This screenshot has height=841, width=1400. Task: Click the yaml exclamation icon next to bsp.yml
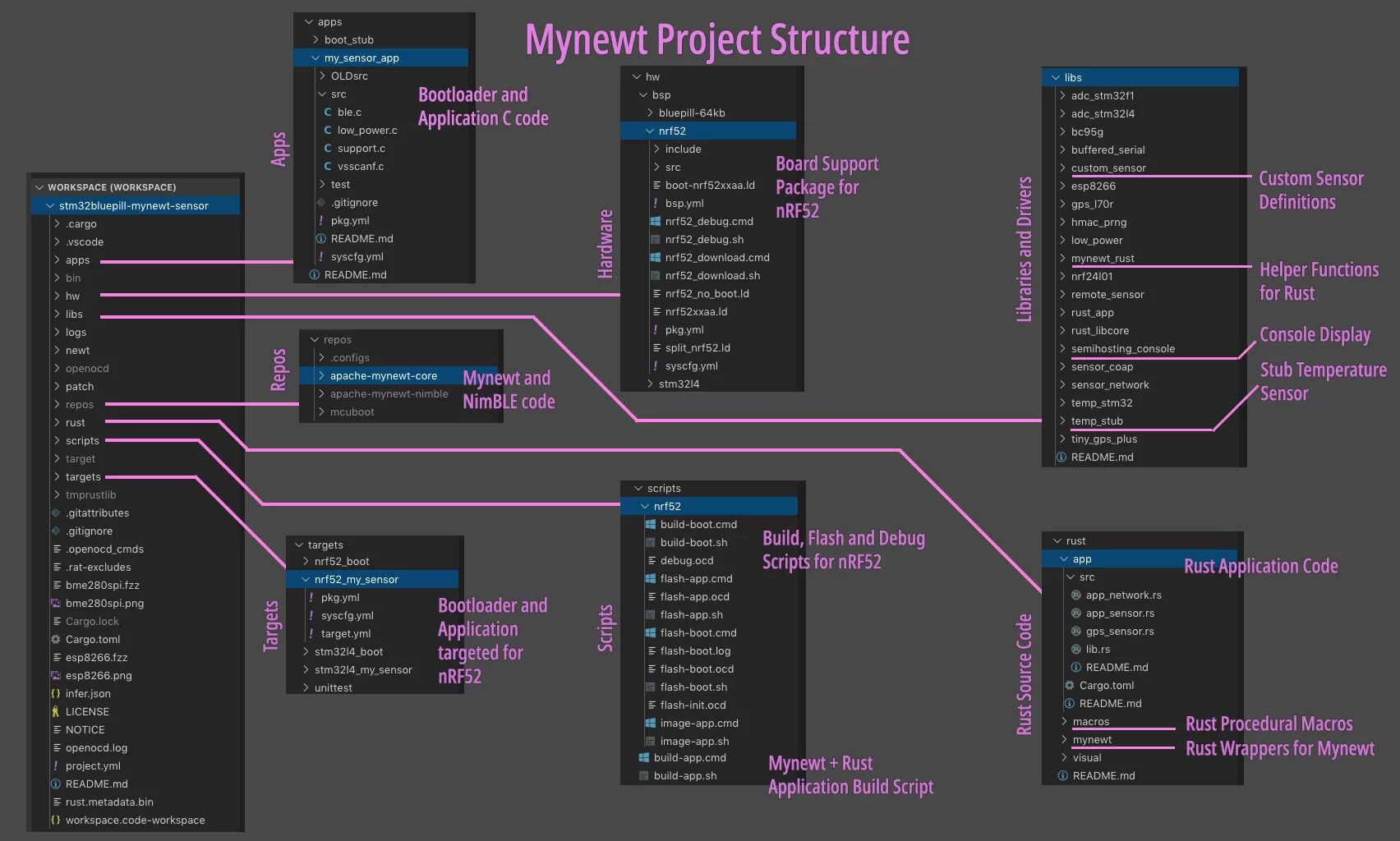(x=656, y=203)
